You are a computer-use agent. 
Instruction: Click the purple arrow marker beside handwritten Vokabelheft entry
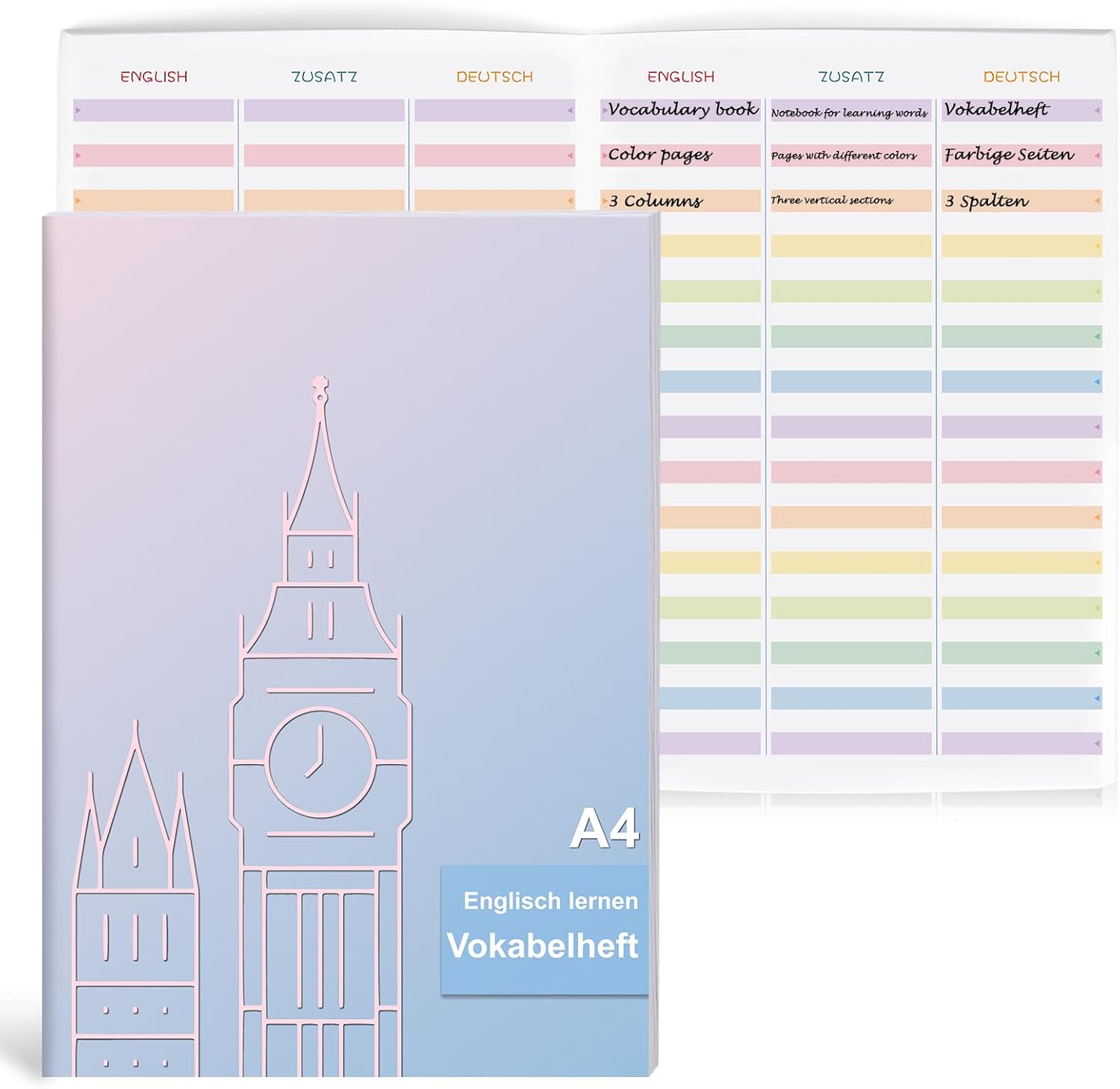point(1096,111)
